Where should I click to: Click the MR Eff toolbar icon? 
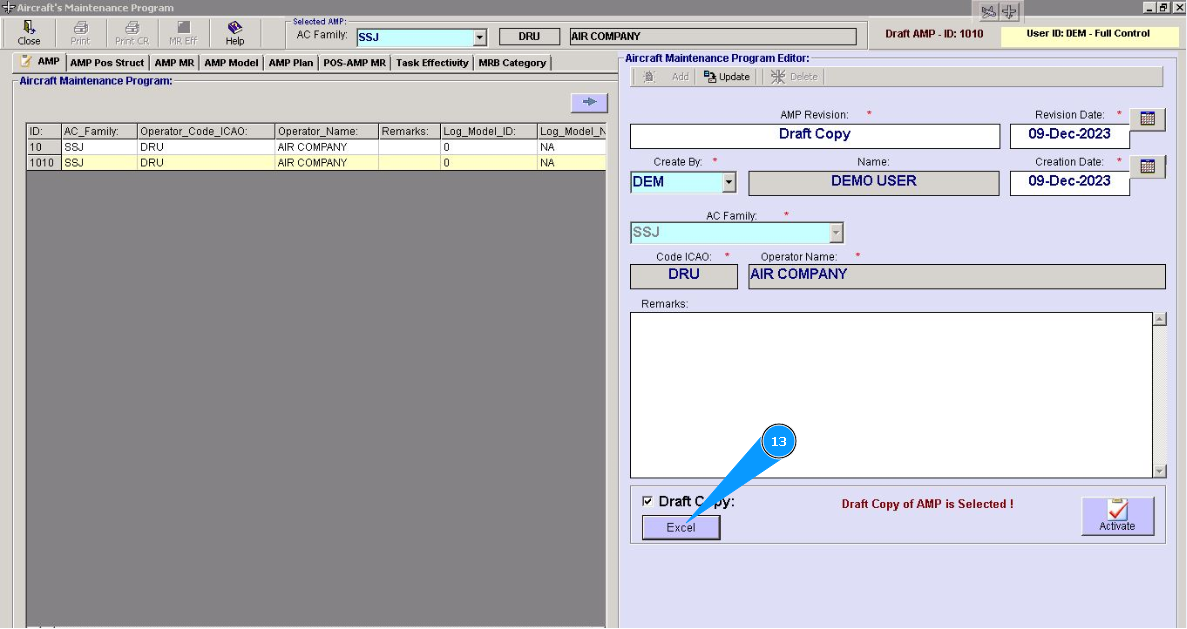tap(183, 33)
